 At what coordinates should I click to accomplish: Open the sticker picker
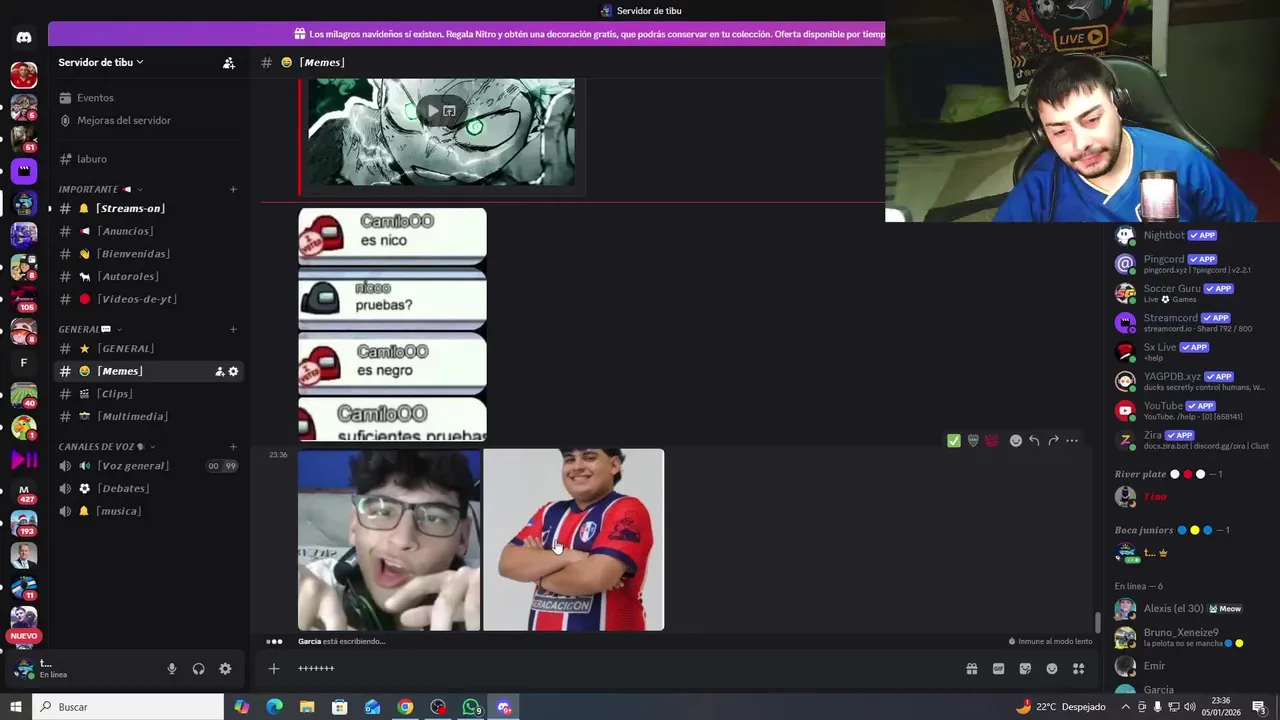(1025, 669)
